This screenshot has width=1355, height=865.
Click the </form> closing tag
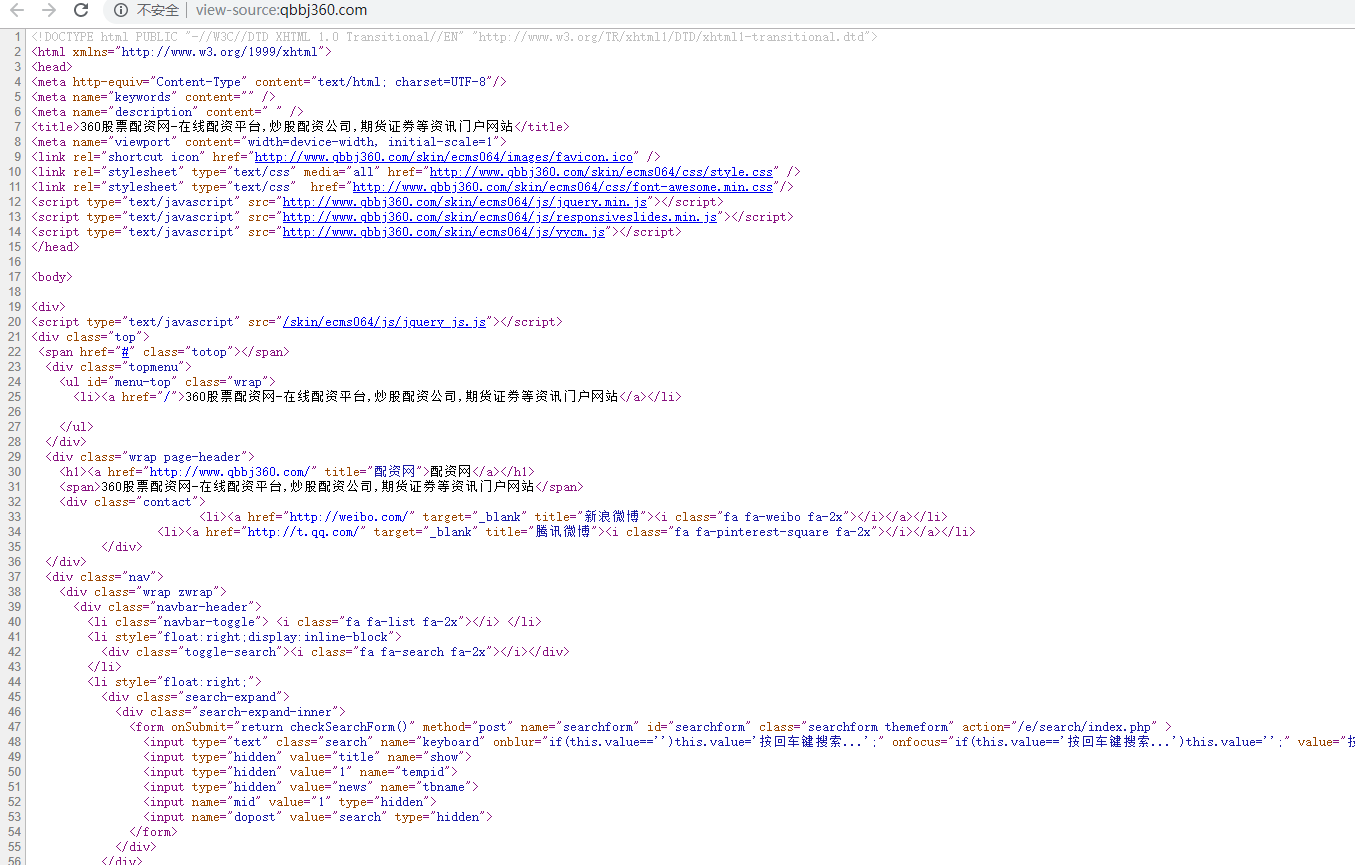click(154, 832)
